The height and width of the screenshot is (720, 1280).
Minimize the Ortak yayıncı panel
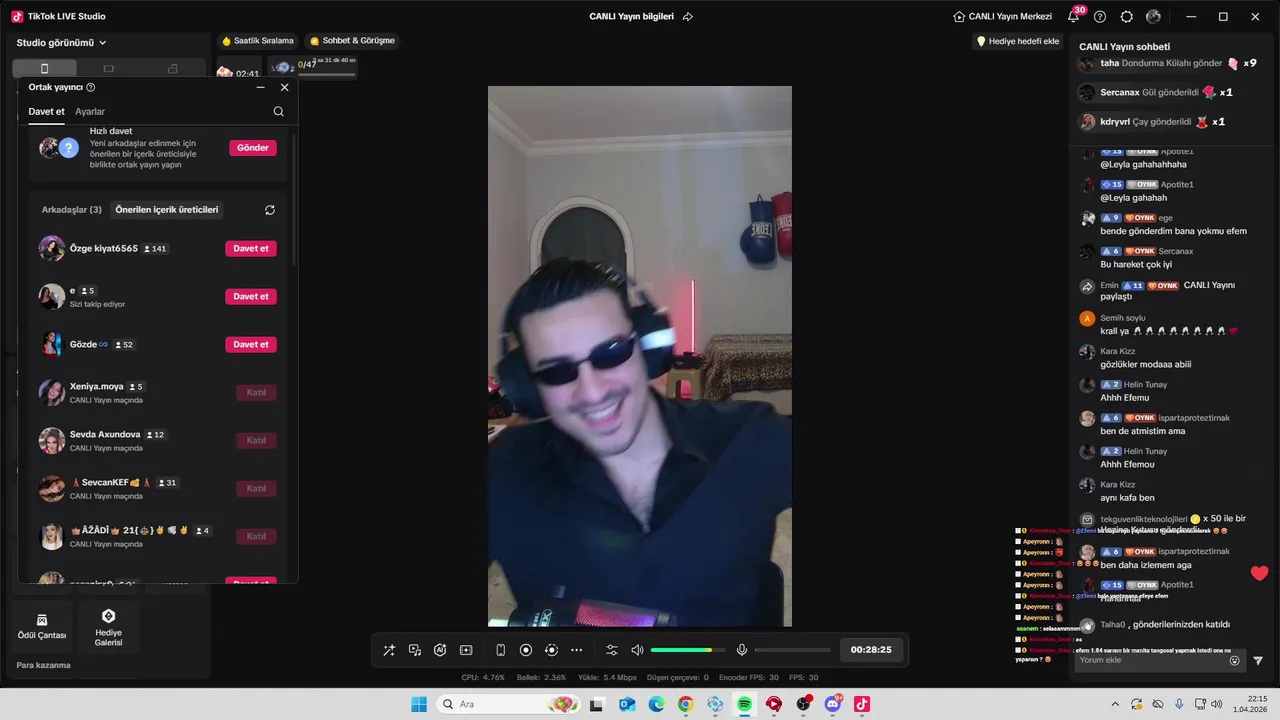tap(260, 87)
